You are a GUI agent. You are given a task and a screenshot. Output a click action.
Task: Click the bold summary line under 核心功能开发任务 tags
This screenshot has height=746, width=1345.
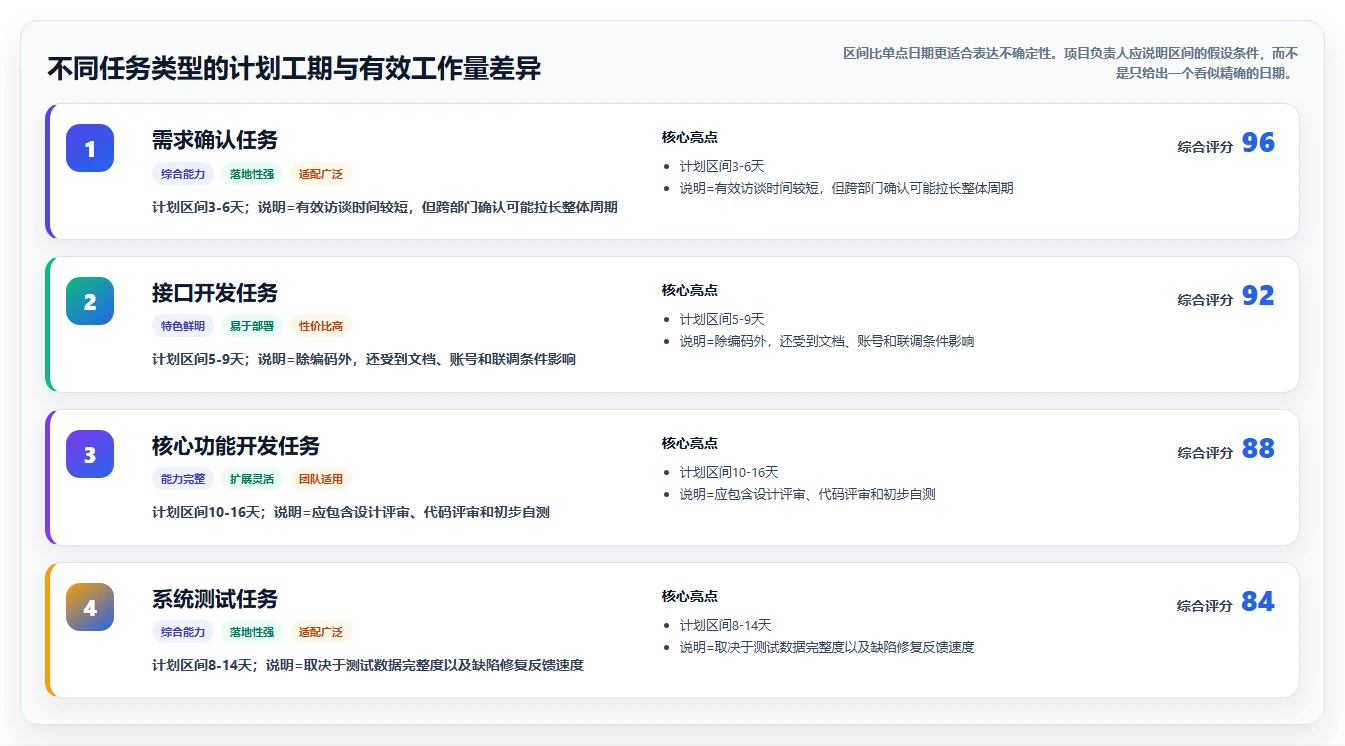click(x=351, y=512)
